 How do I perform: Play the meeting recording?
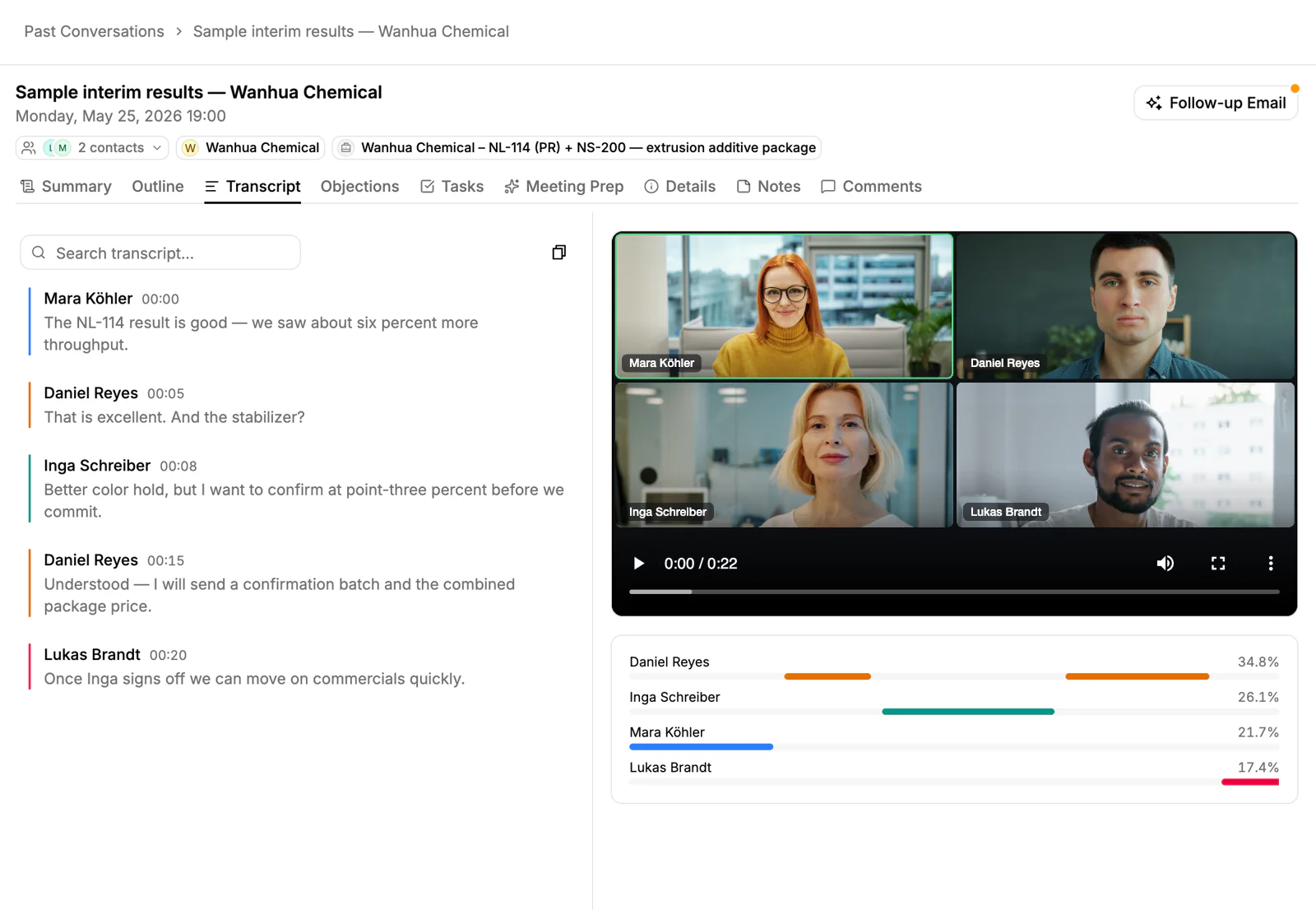coord(638,564)
